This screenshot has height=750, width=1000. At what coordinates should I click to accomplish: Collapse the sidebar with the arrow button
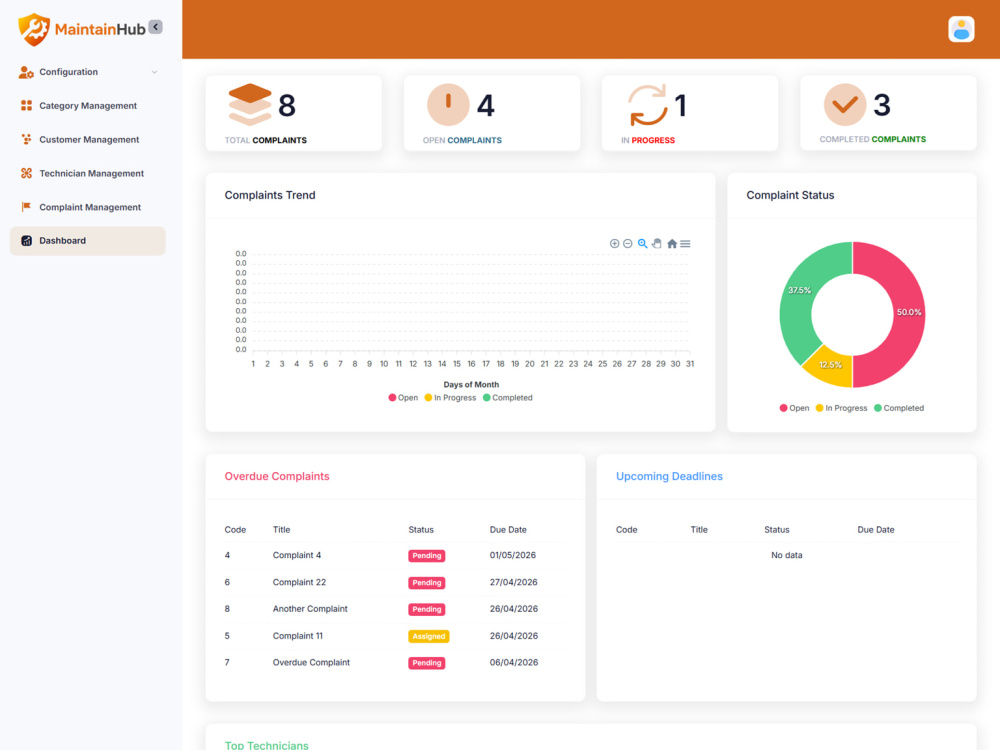pyautogui.click(x=156, y=27)
